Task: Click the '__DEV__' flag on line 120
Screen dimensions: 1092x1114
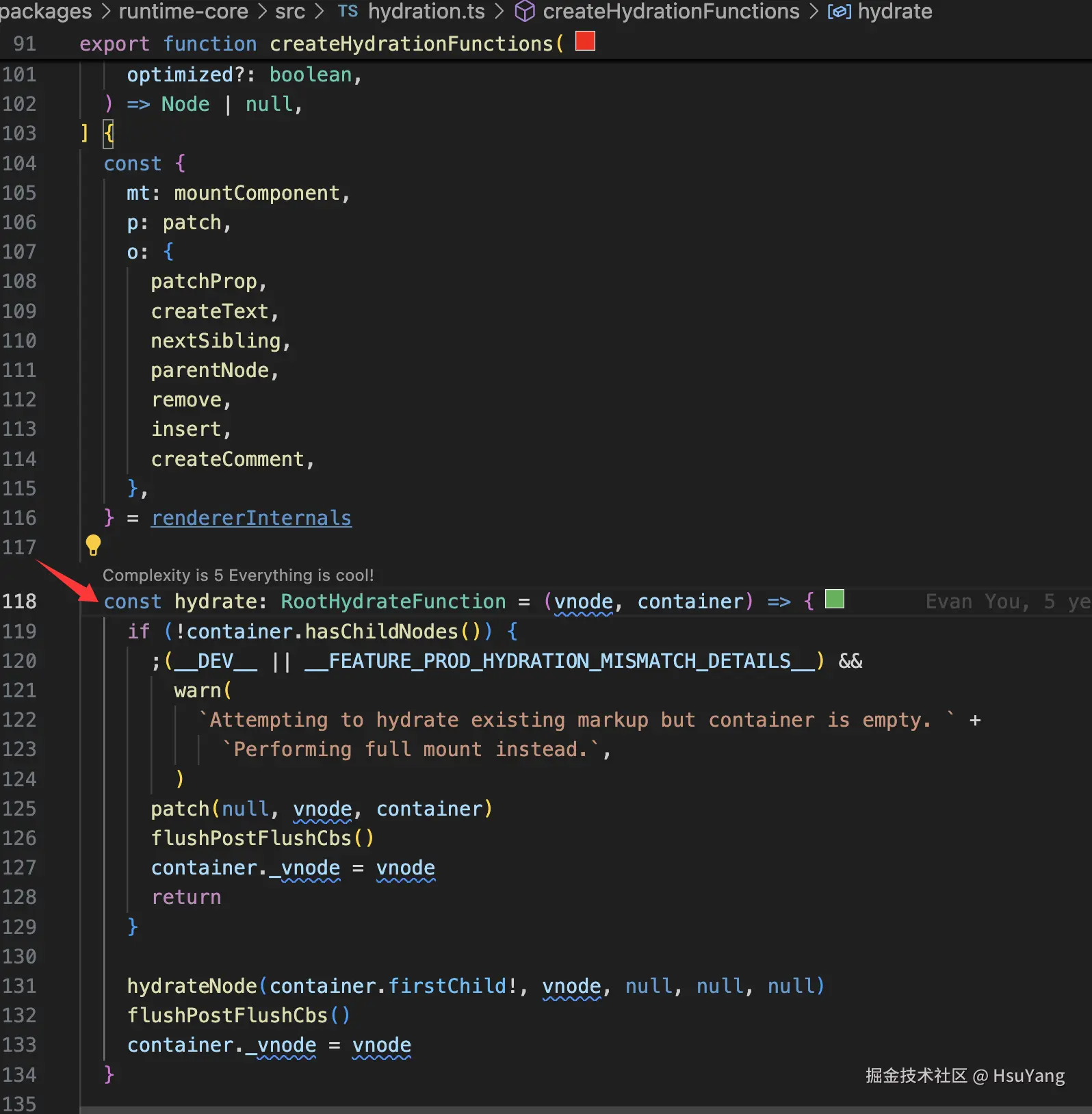Action: coord(216,661)
